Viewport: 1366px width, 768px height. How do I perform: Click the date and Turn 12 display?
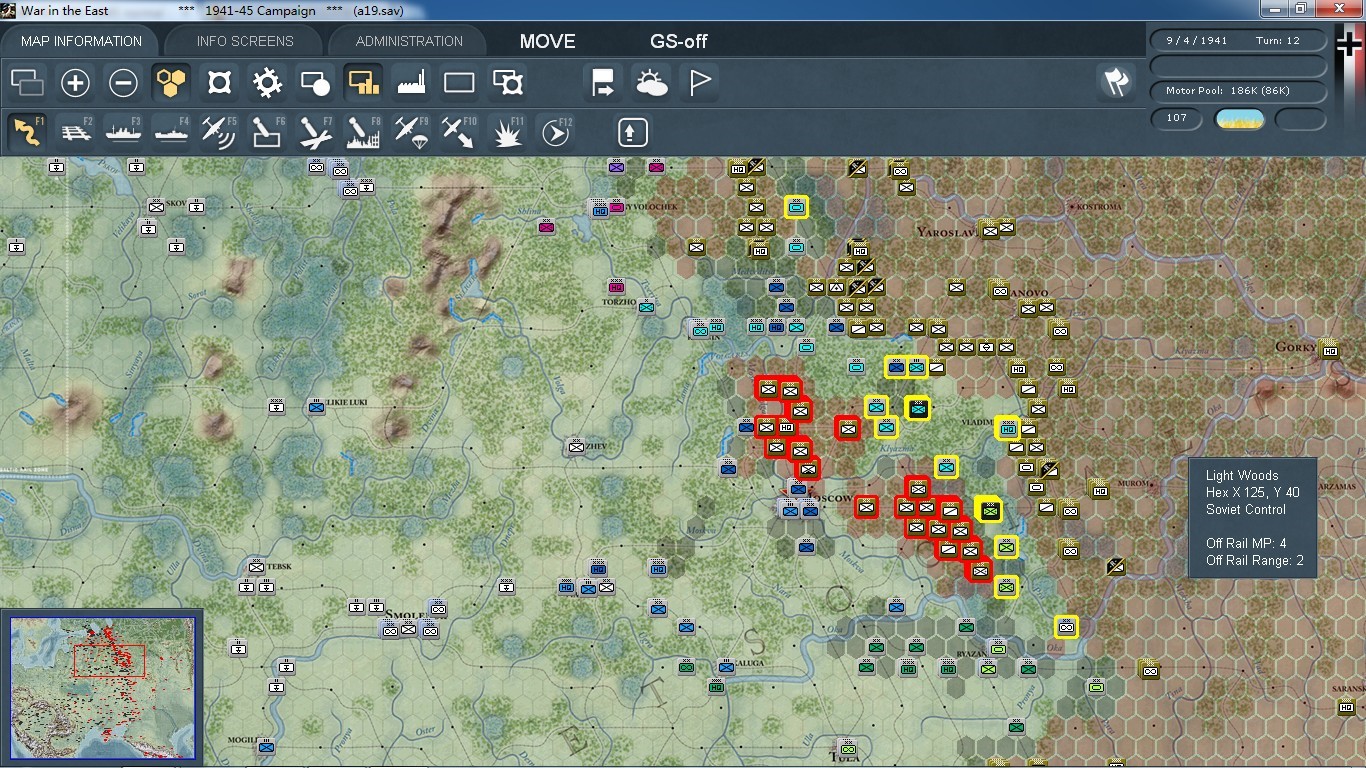[1239, 41]
